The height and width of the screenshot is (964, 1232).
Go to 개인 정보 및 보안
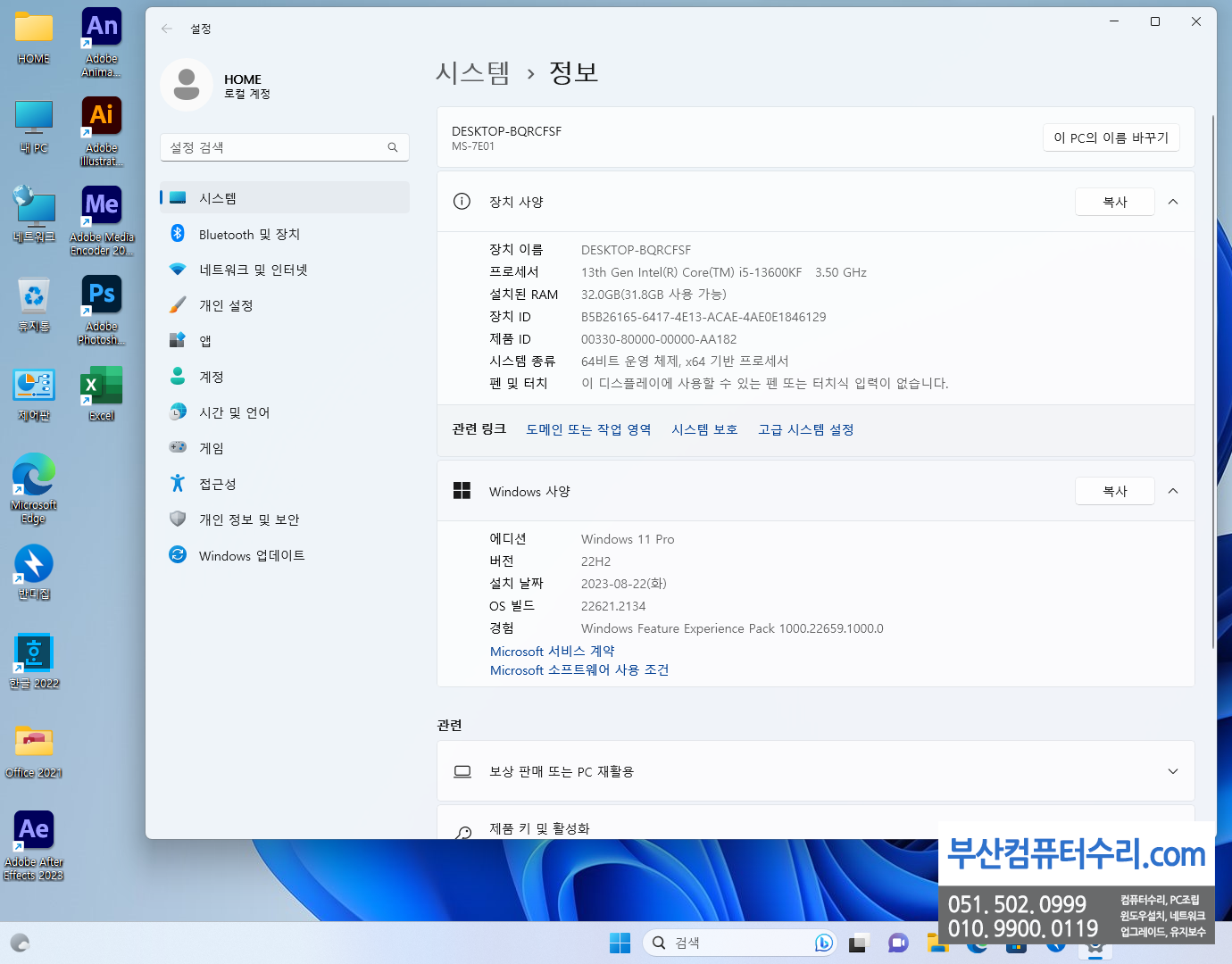click(x=285, y=519)
